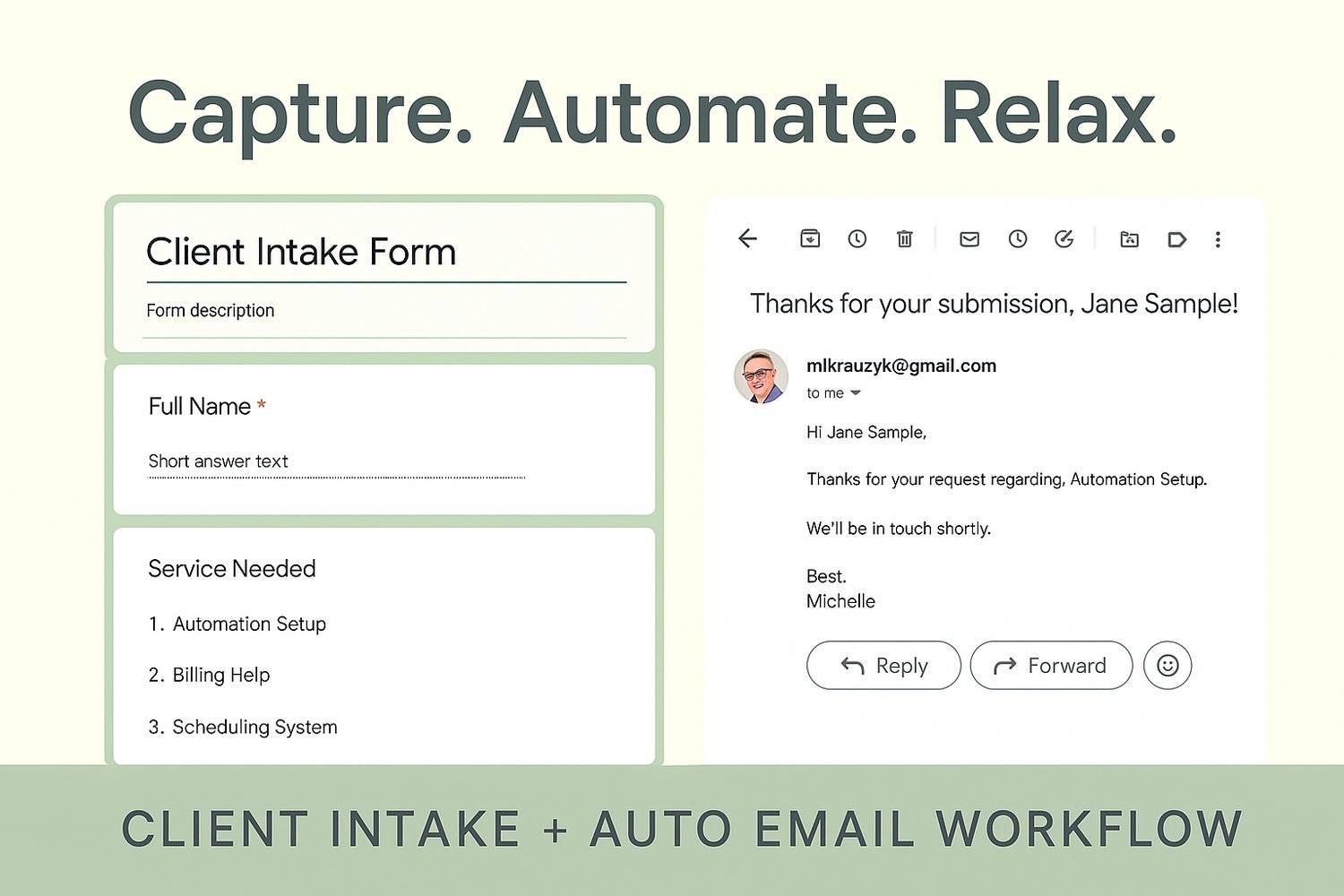This screenshot has width=1344, height=896.
Task: Choose option '3. Scheduling System'
Action: [243, 727]
